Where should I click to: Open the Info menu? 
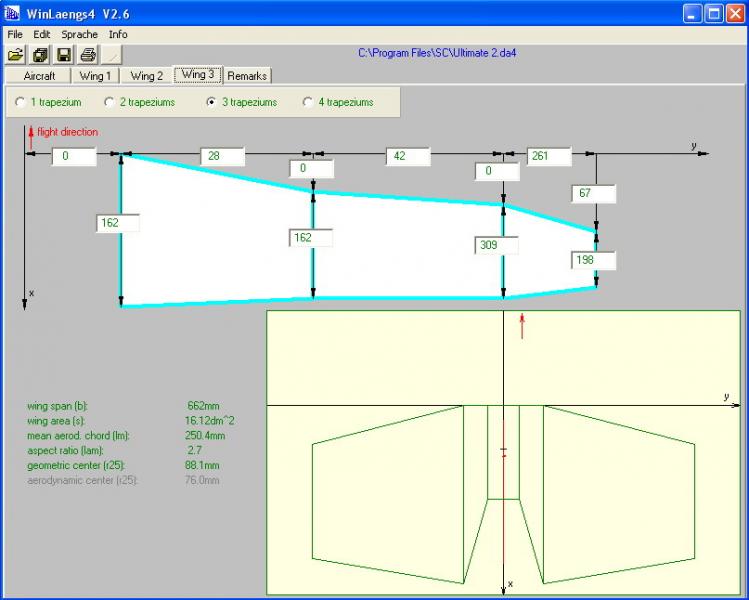(118, 34)
